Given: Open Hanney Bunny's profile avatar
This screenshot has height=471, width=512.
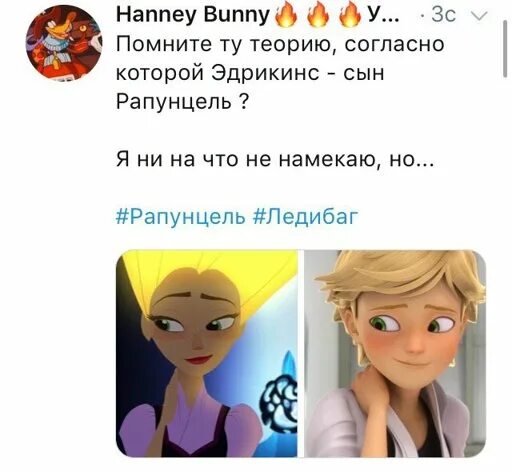Looking at the screenshot, I should 64,43.
